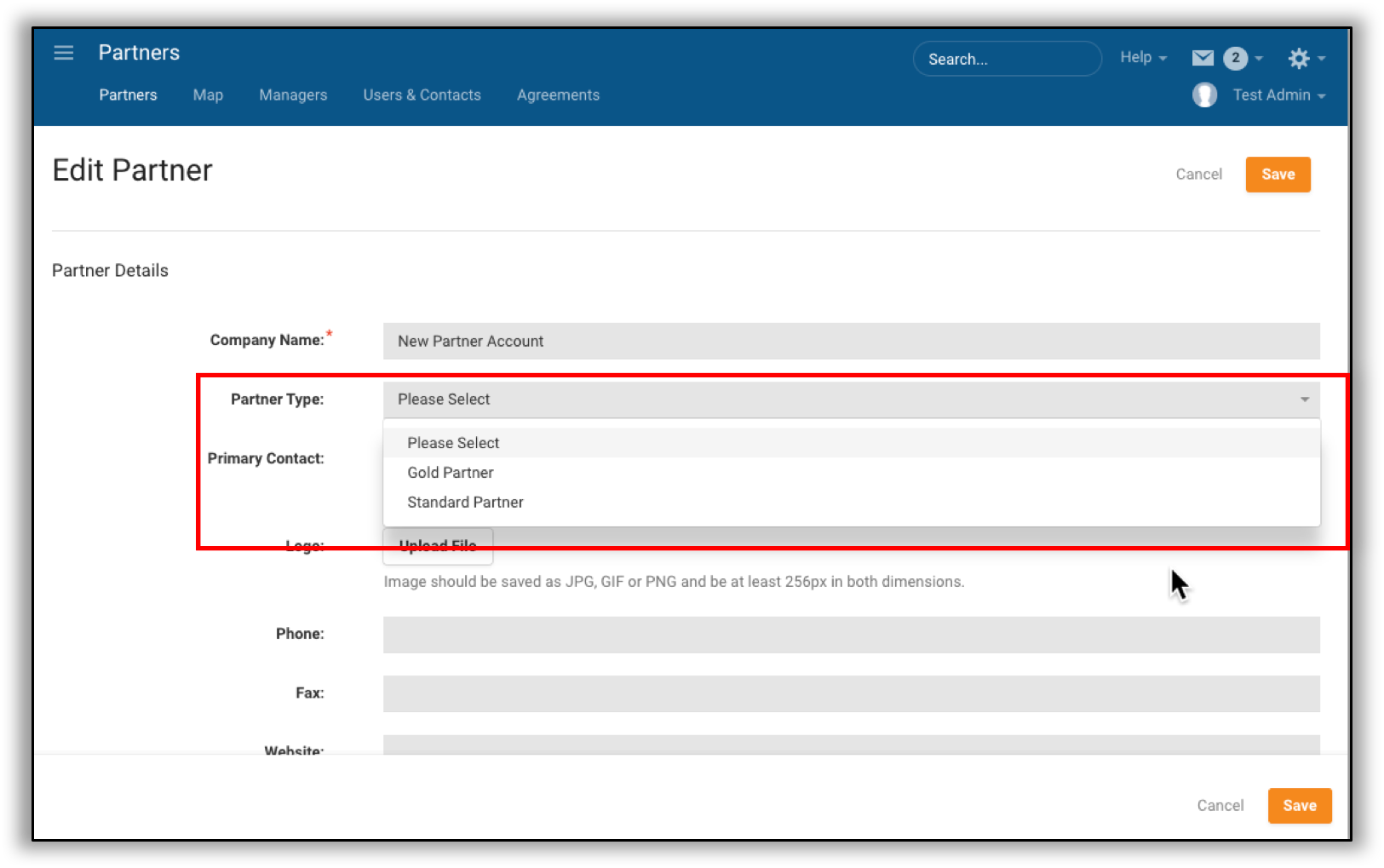Choose Please Select in the Partner Type list
This screenshot has height=868, width=1384.
[453, 442]
